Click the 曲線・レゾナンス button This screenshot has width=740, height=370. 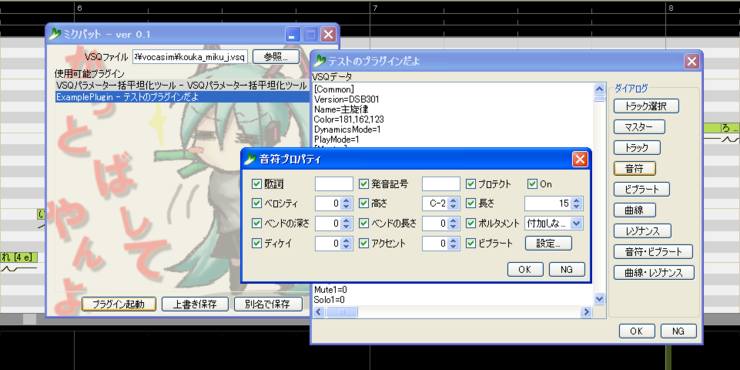[654, 272]
